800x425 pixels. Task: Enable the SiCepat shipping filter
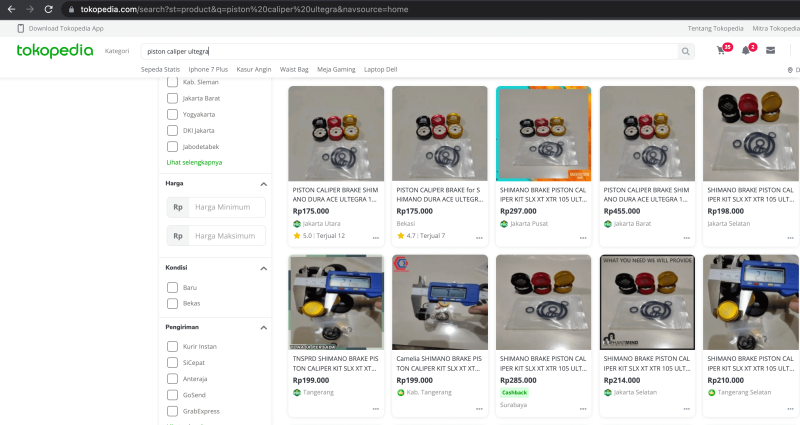[172, 362]
